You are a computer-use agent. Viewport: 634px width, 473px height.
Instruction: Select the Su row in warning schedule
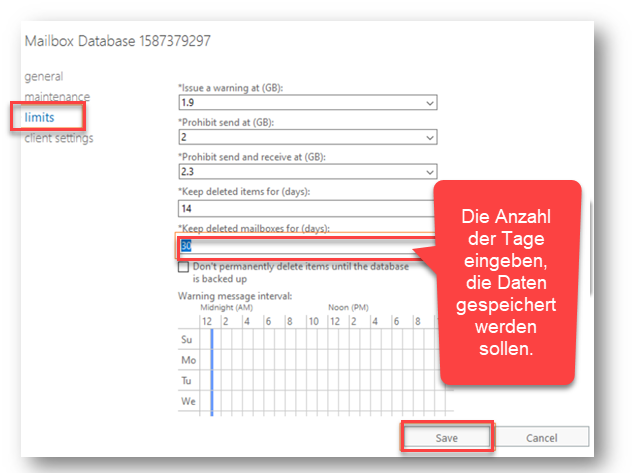(x=186, y=339)
